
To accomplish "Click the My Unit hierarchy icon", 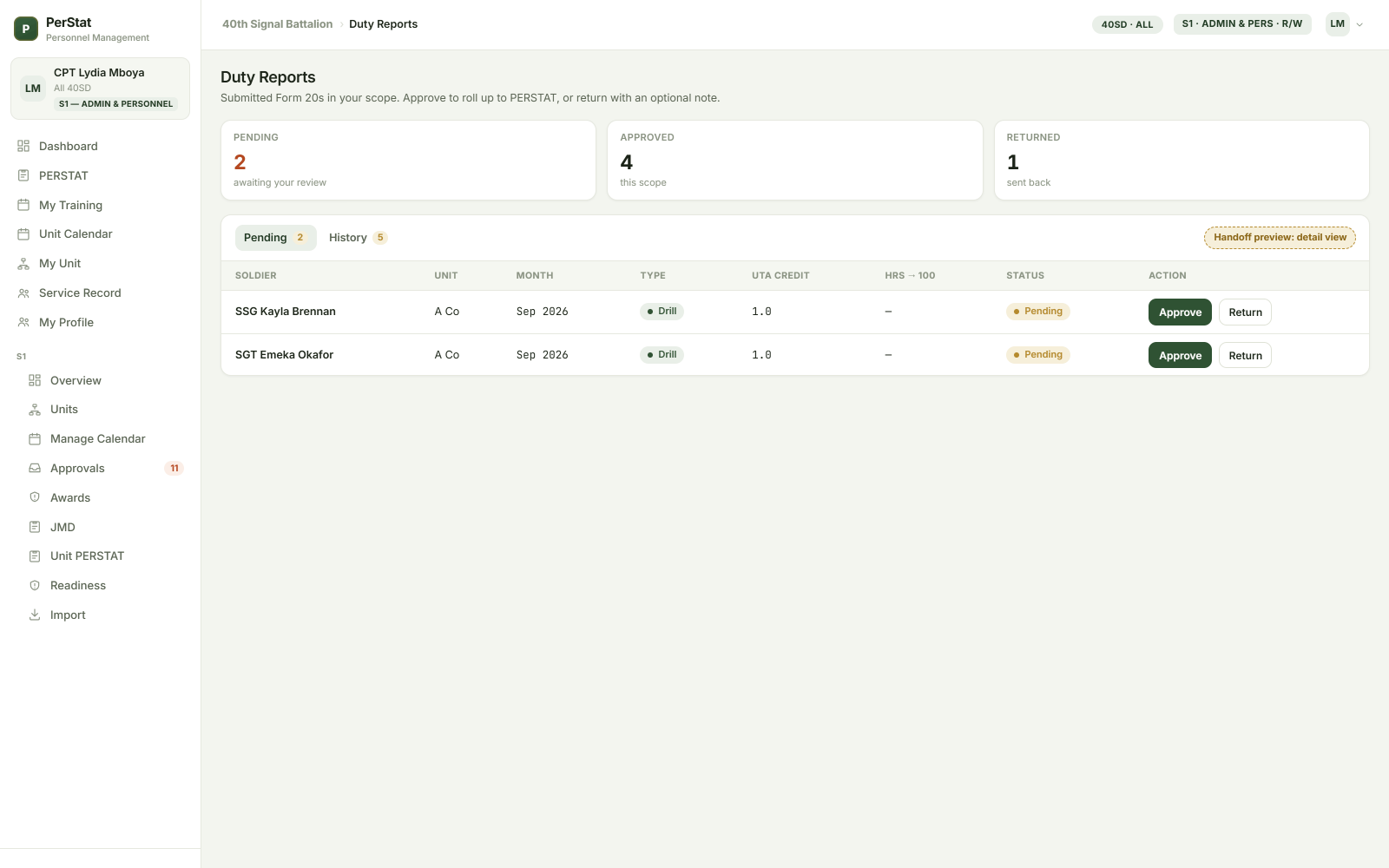I will tap(23, 263).
